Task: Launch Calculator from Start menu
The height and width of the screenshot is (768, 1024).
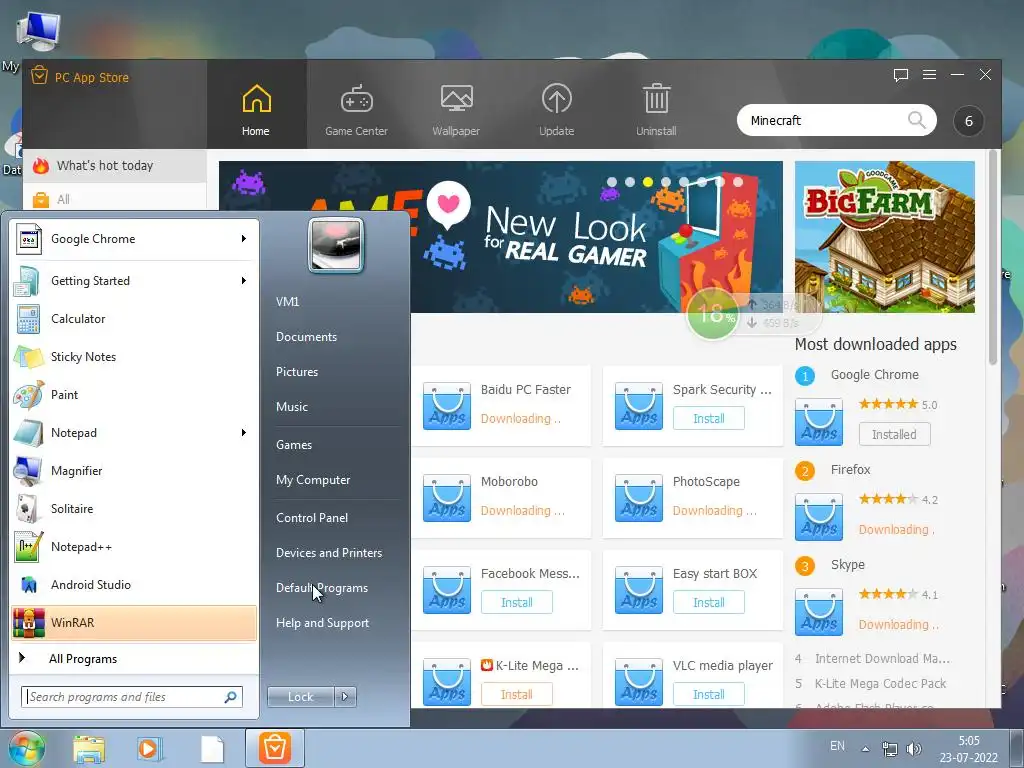Action: (x=134, y=319)
